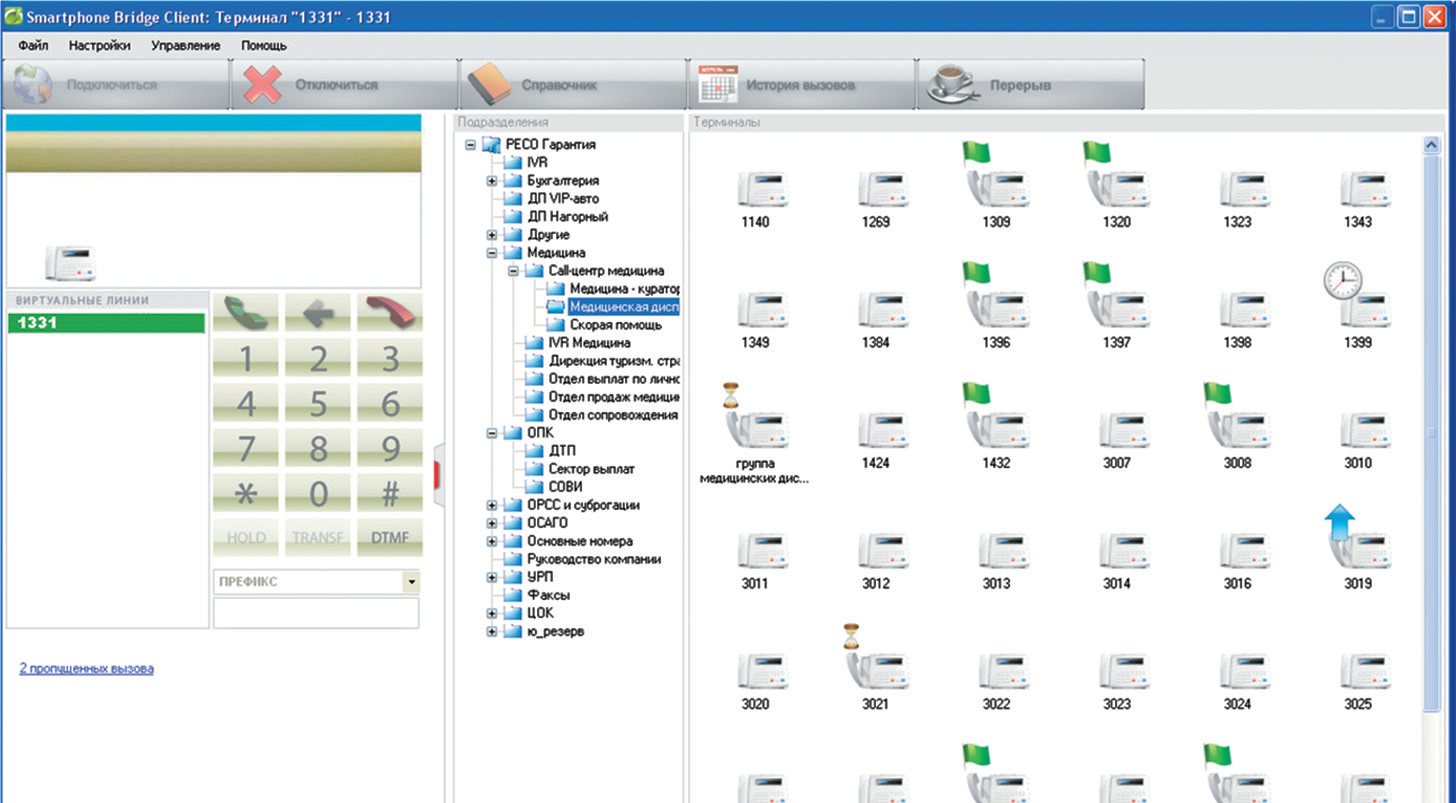Click the TRANSF. transfer button
1456x803 pixels.
pyautogui.click(x=318, y=538)
